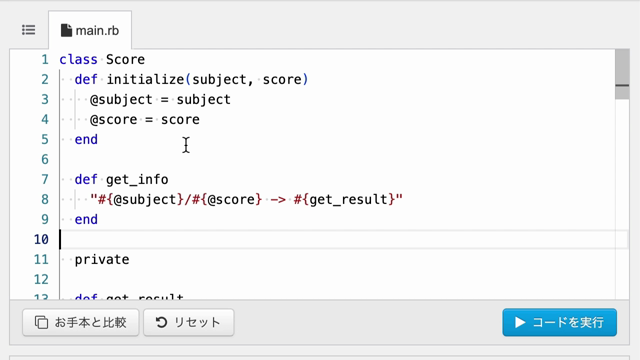The height and width of the screenshot is (360, 640).
Task: Compare with the sample using お手本と比較
Action: coord(81,322)
